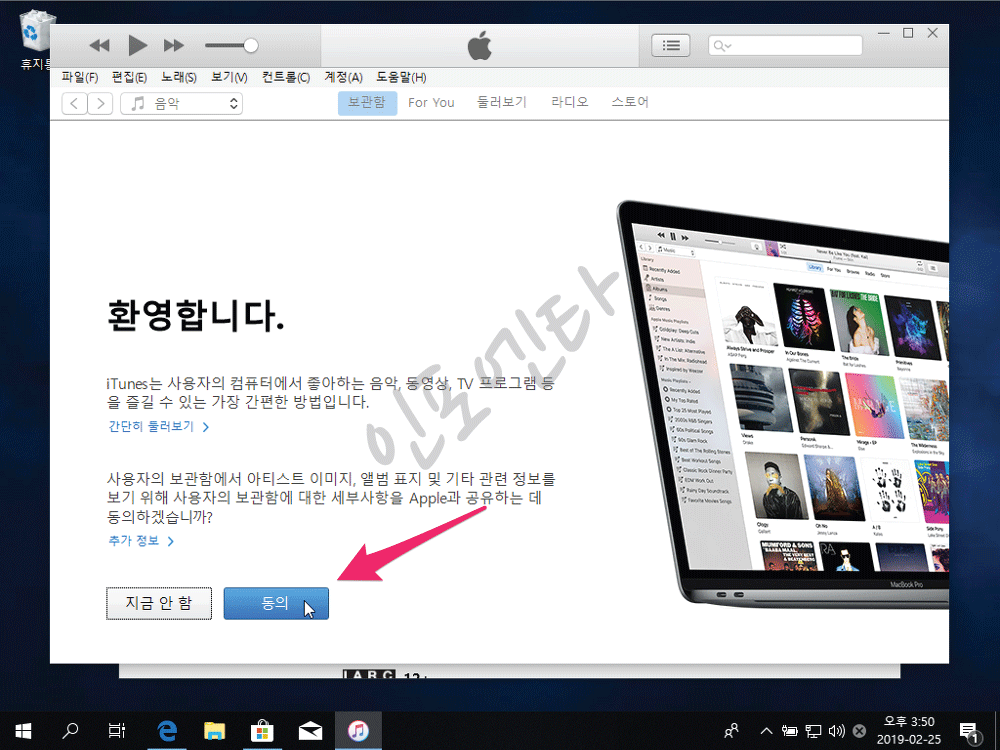Screen dimensions: 1000x750
Task: Open the People icon in system tray
Action: (732, 731)
